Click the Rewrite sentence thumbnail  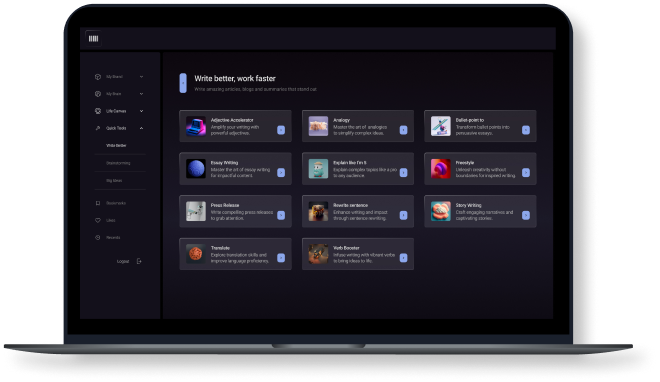[318, 211]
